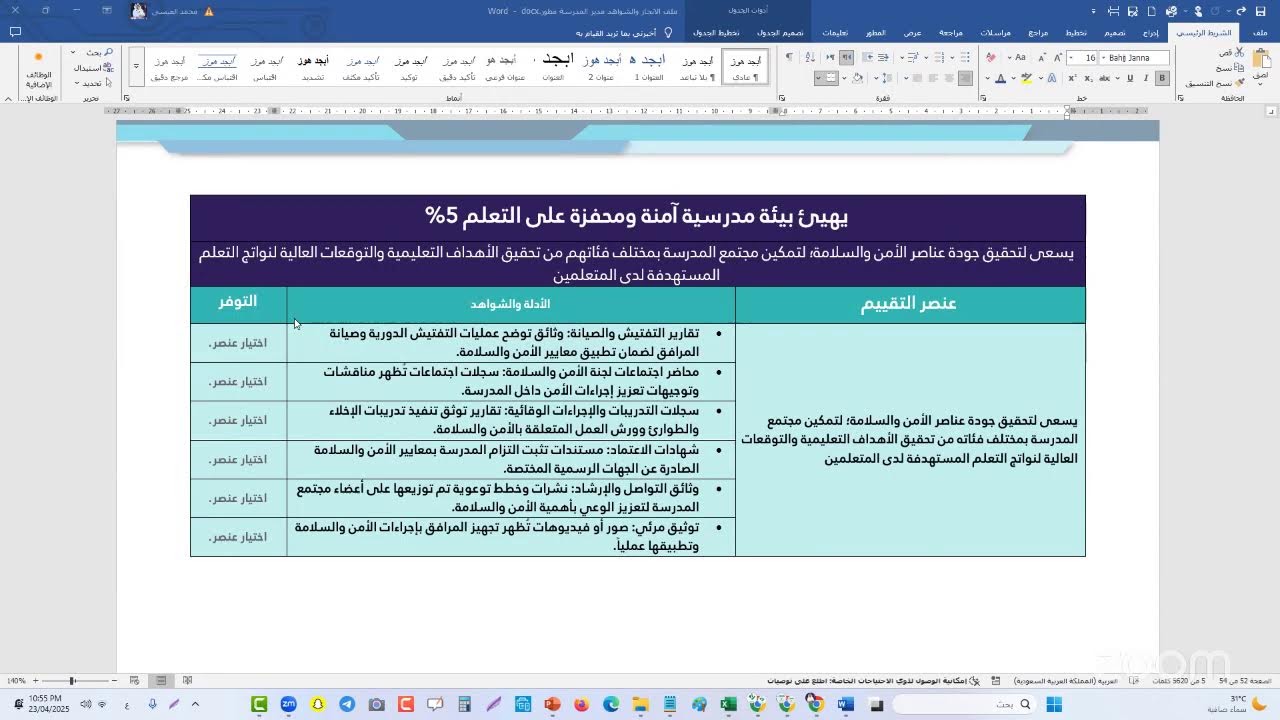The image size is (1280, 720).
Task: Click the zoom slider in status bar
Action: 75,680
